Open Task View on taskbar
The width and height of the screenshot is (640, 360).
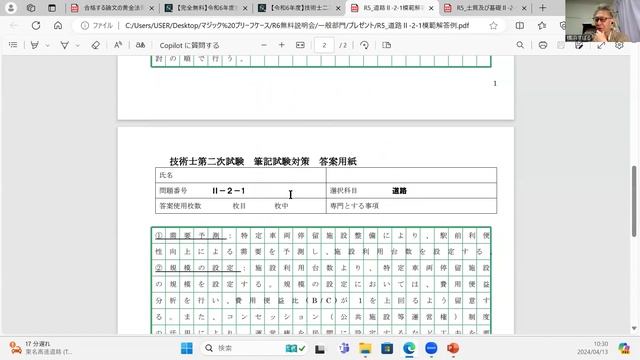320,349
